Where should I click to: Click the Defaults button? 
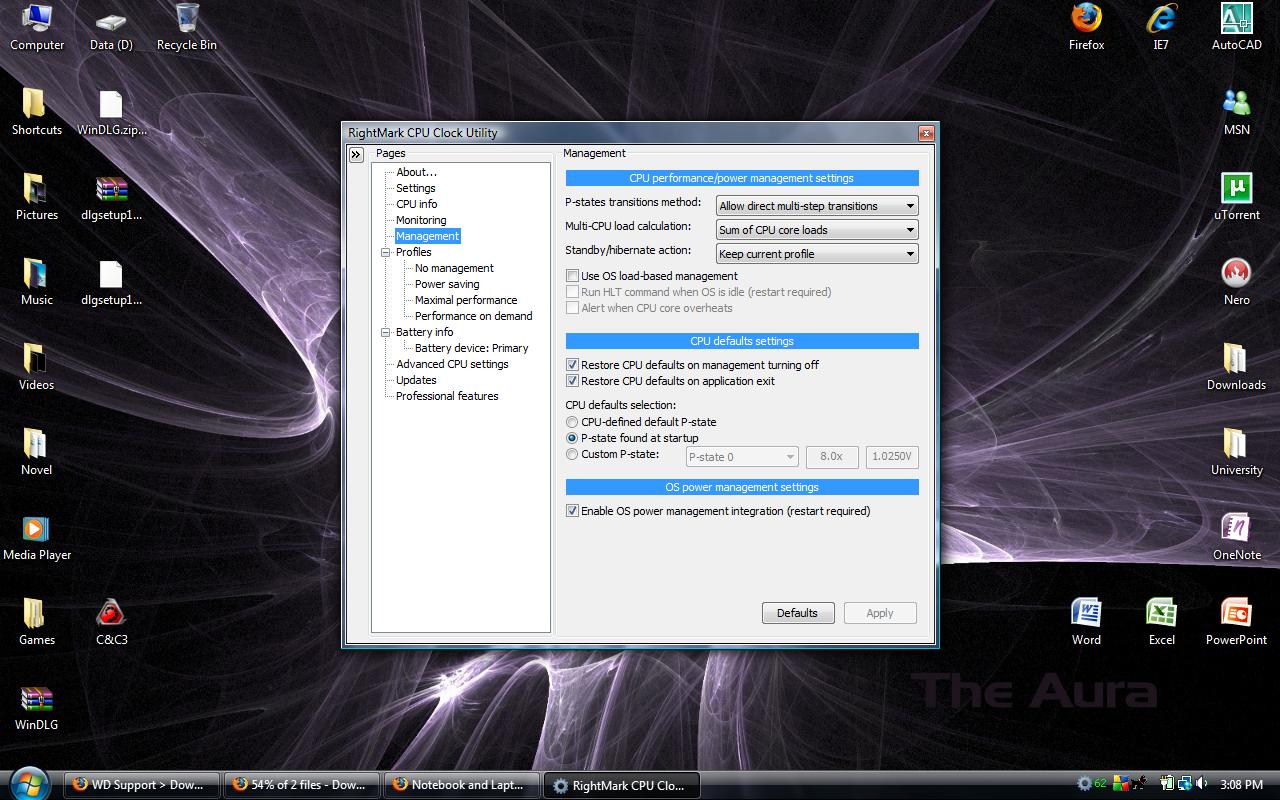pos(797,613)
